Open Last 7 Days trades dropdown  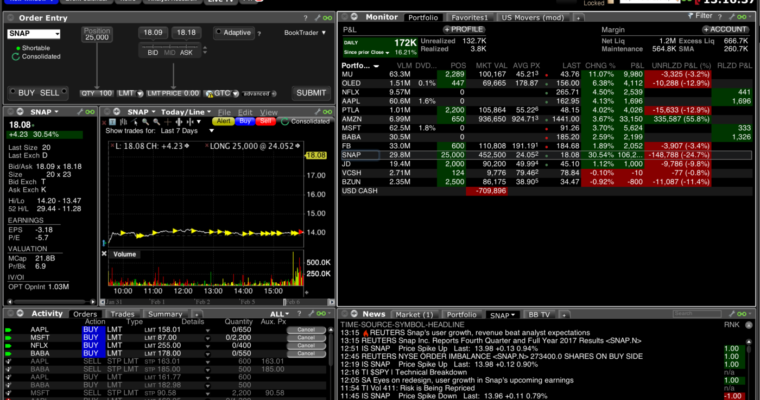[211, 131]
